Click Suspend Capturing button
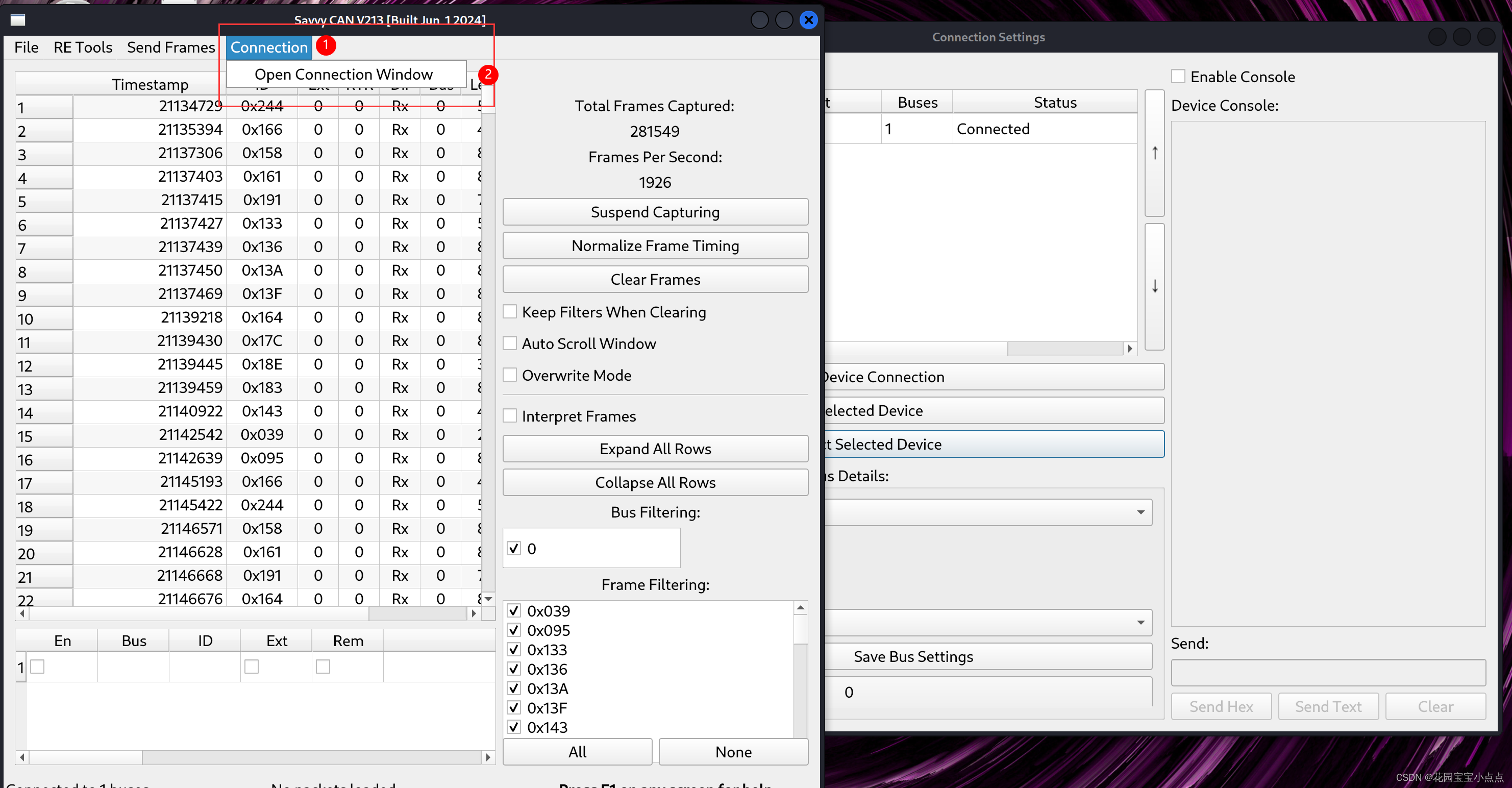Image resolution: width=1512 pixels, height=788 pixels. (655, 212)
